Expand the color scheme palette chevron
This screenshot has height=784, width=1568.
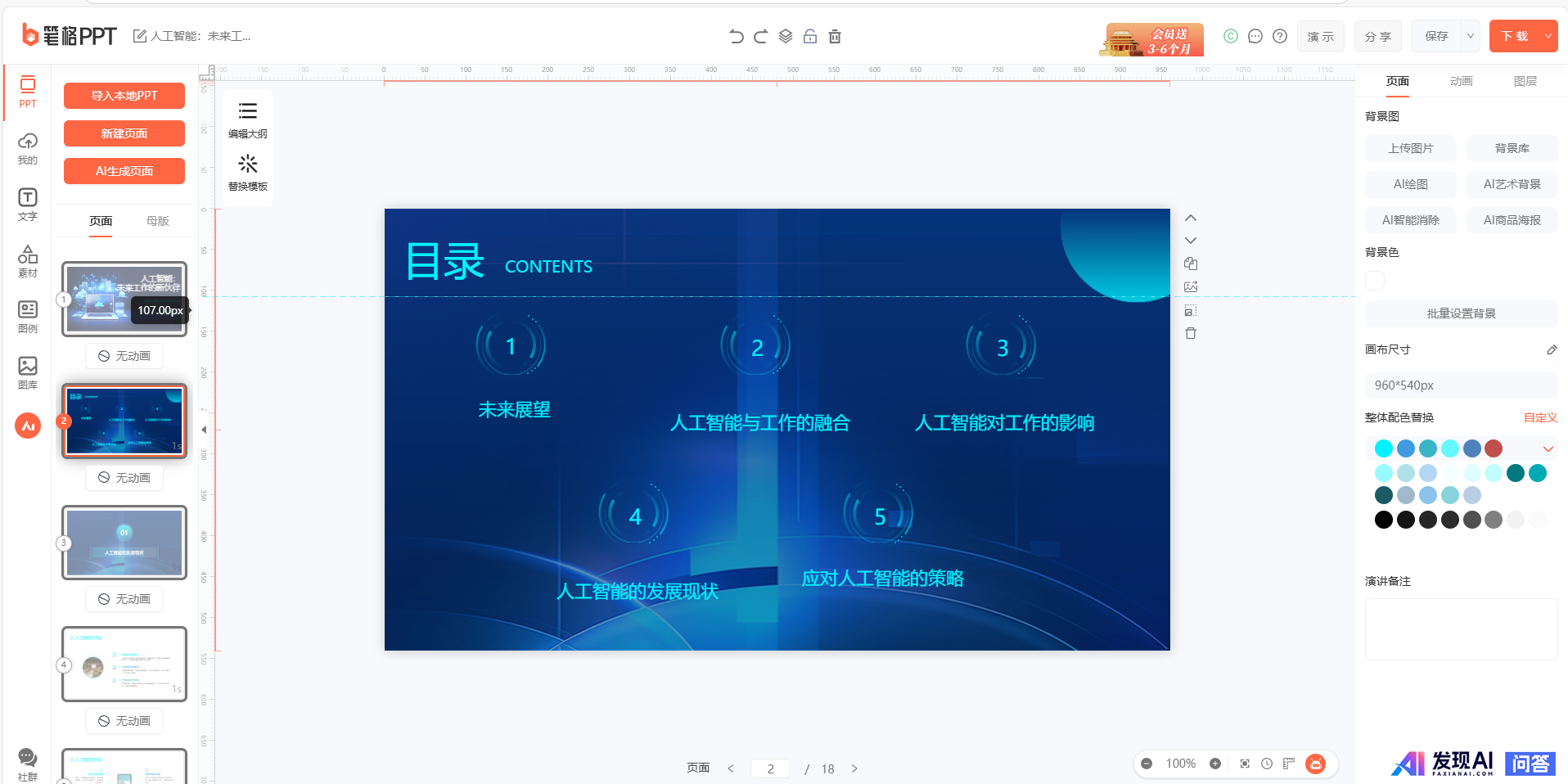coord(1548,448)
